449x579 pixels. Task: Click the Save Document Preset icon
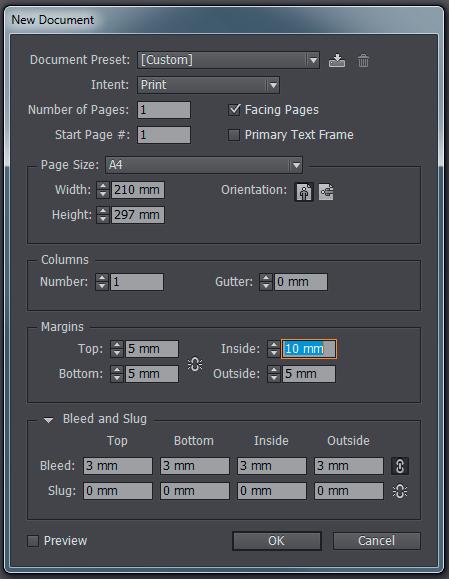(x=337, y=60)
